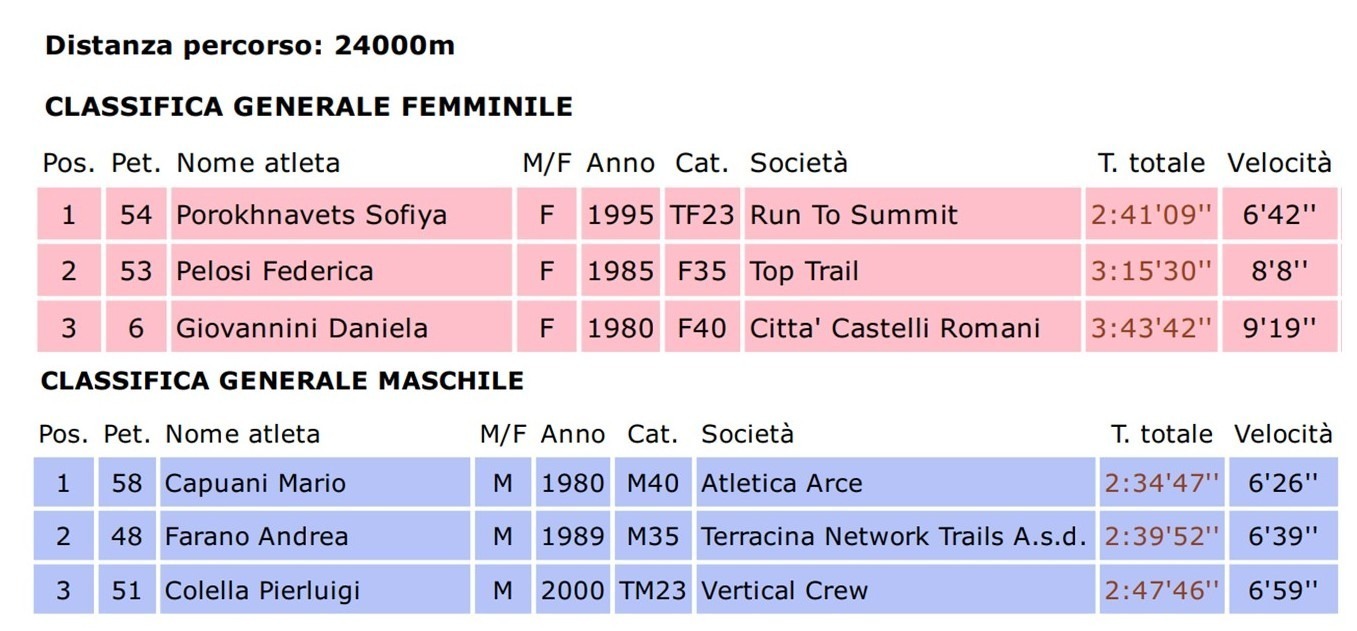This screenshot has height=631, width=1357.
Task: Select the Giovannini Daniela row name
Action: (341, 327)
